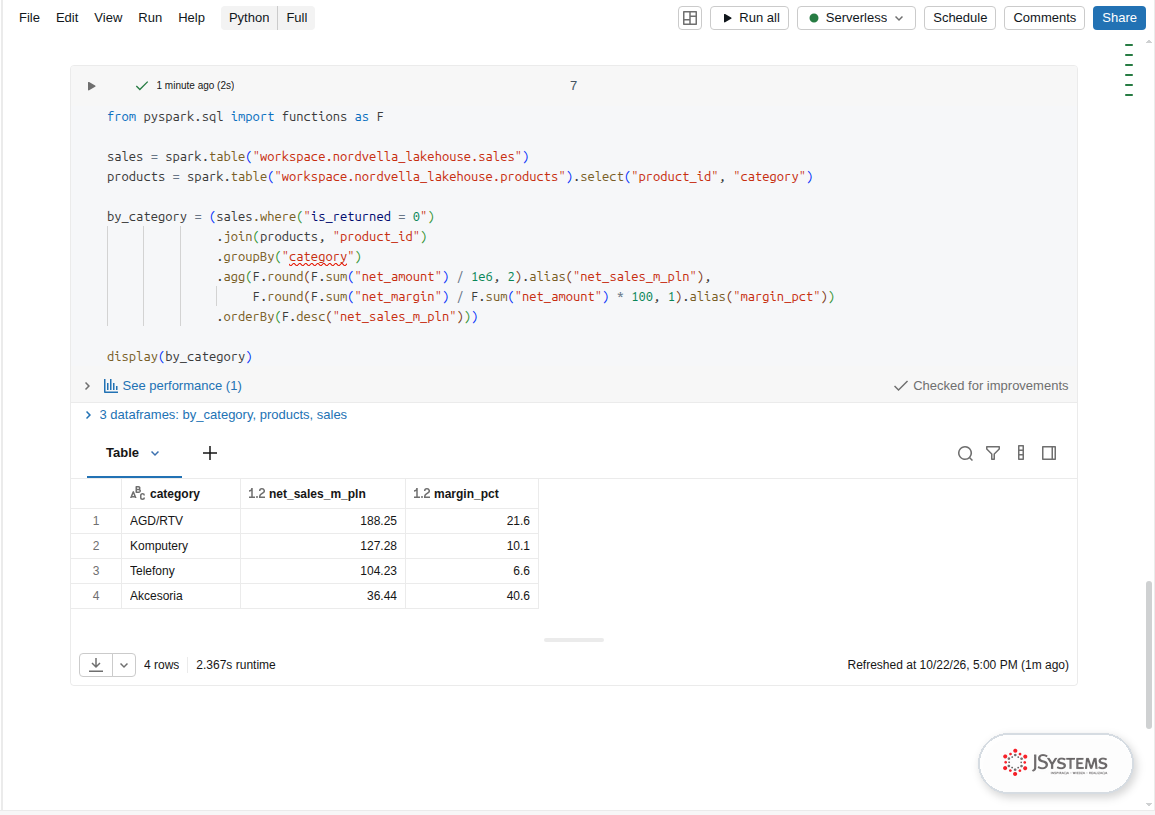The image size is (1155, 815).
Task: Sort by the category column header
Action: 181,494
